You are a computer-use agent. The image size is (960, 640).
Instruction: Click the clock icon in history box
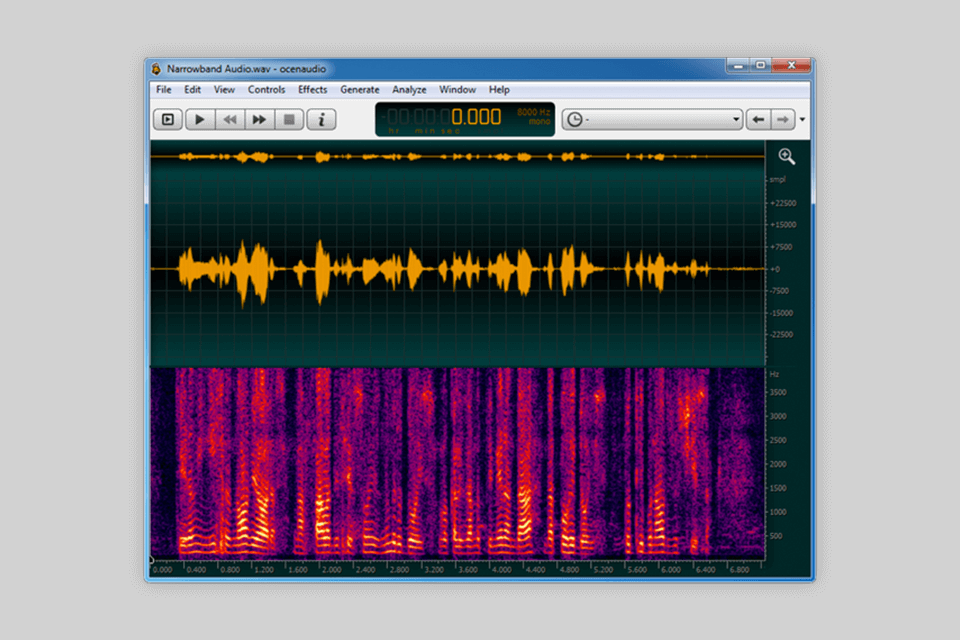[574, 119]
